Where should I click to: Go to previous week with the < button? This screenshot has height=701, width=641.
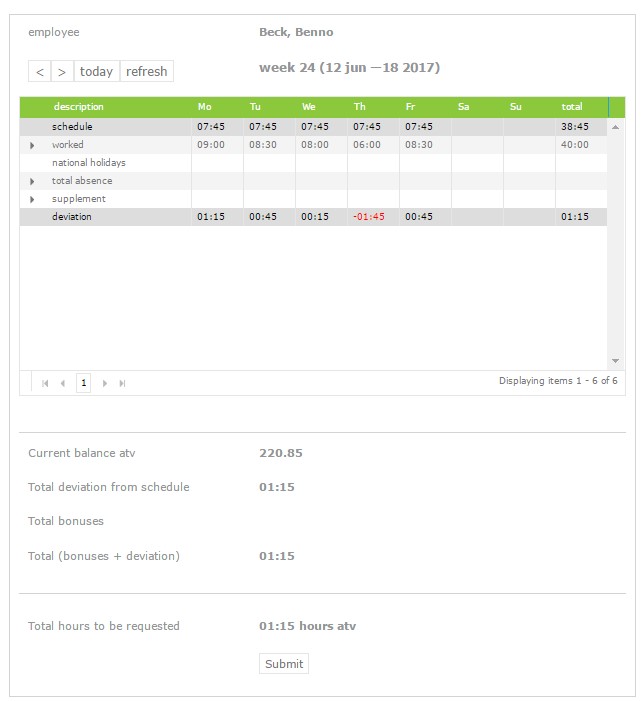[x=40, y=71]
